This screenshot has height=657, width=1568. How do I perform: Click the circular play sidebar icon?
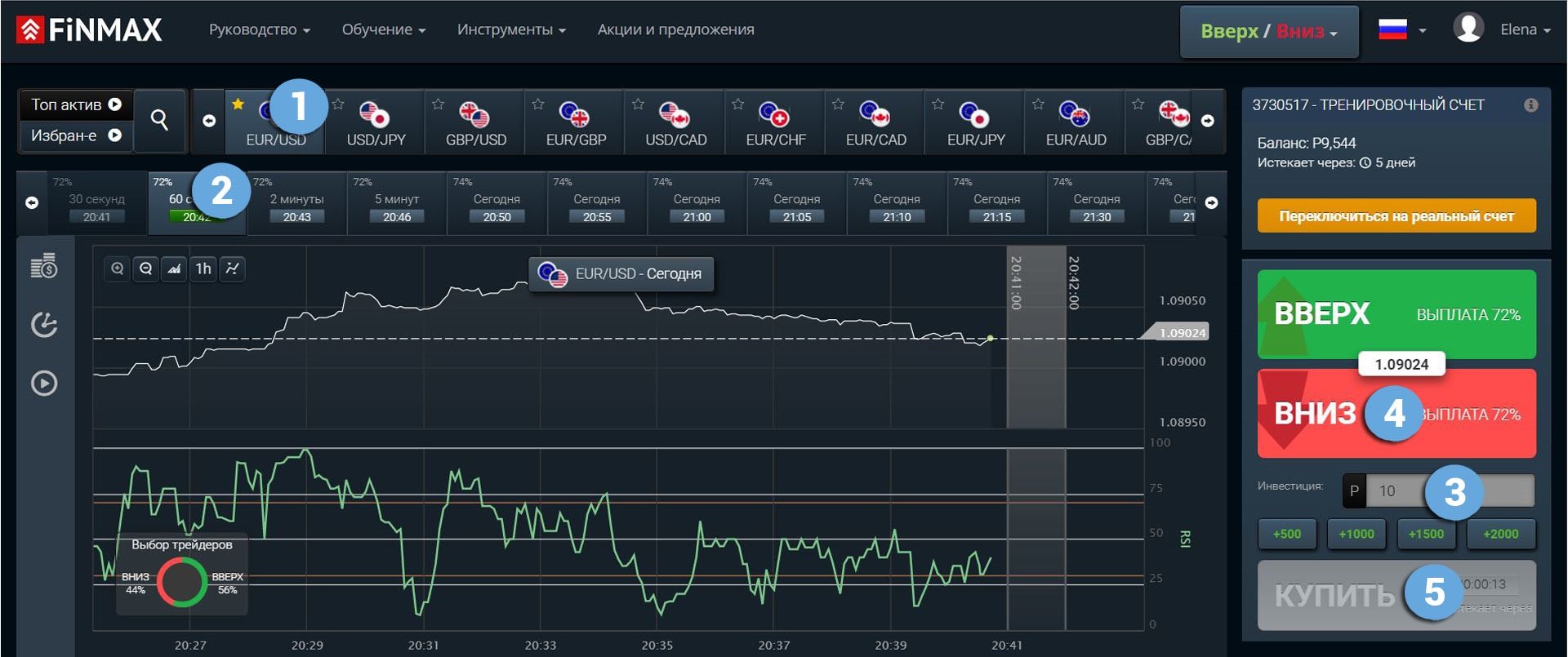44,383
